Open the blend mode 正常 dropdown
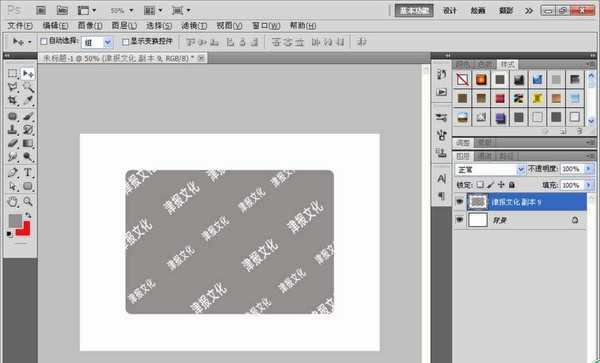The image size is (600, 363). (490, 169)
